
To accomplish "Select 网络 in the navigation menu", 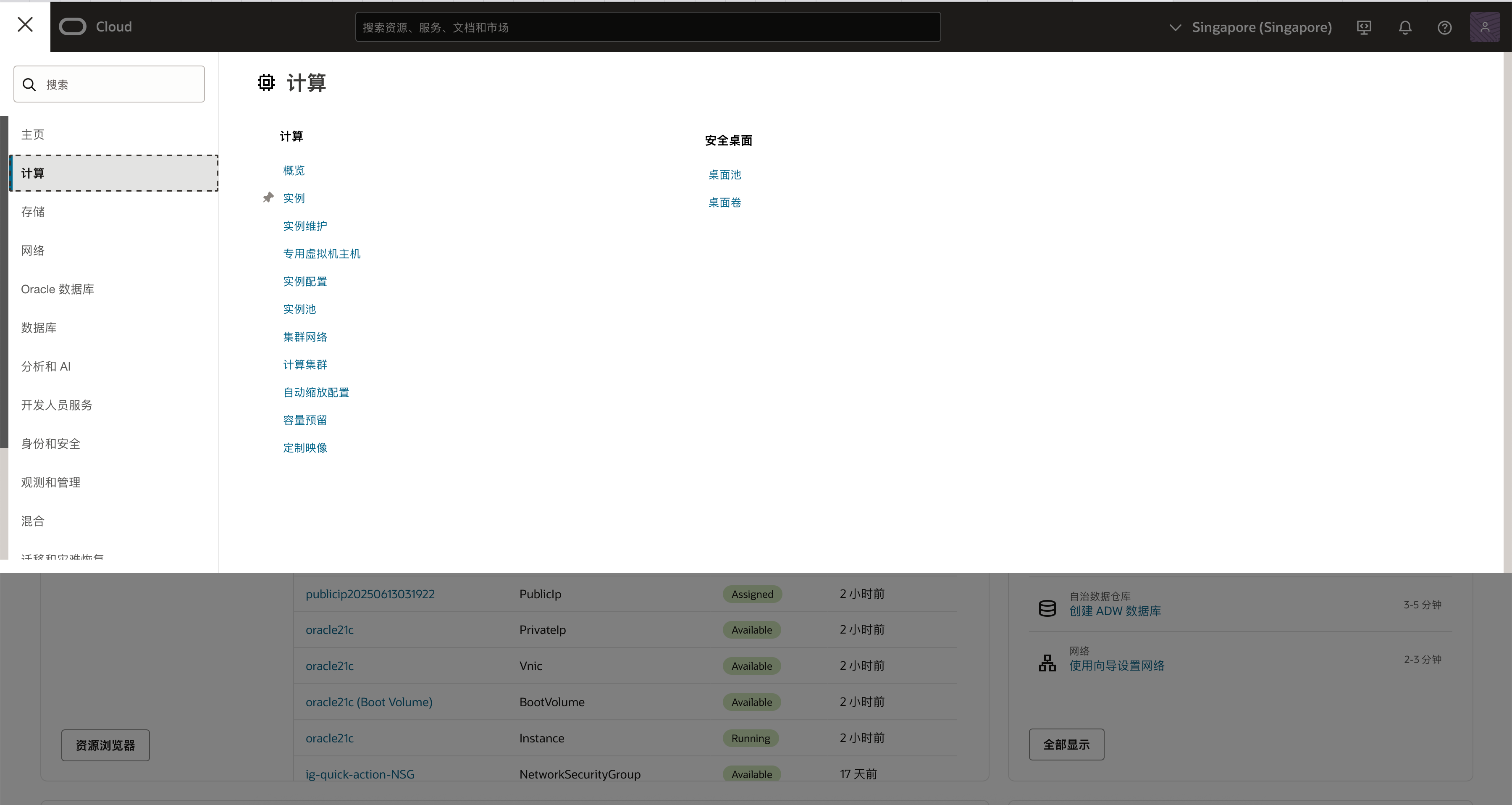I will (x=33, y=251).
